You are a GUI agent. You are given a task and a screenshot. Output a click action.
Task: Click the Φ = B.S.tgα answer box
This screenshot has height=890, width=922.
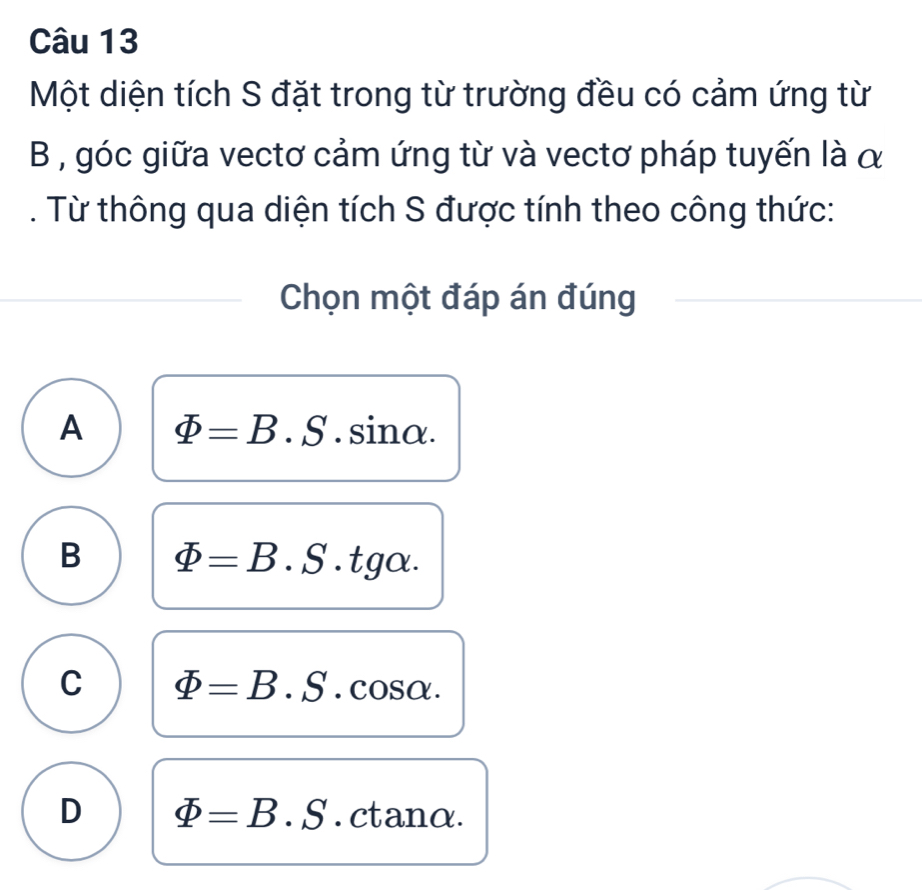[x=297, y=557]
